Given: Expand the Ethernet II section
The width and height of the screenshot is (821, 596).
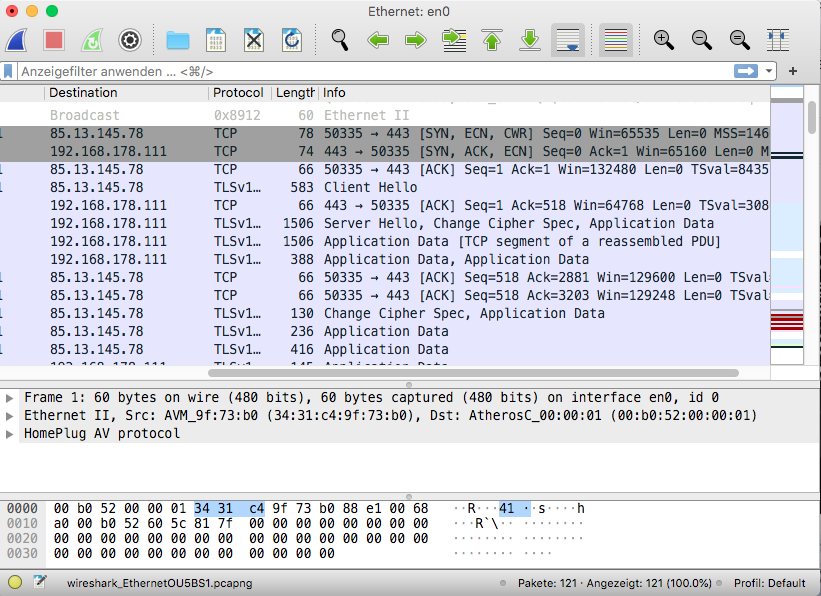Looking at the screenshot, I should [9, 416].
